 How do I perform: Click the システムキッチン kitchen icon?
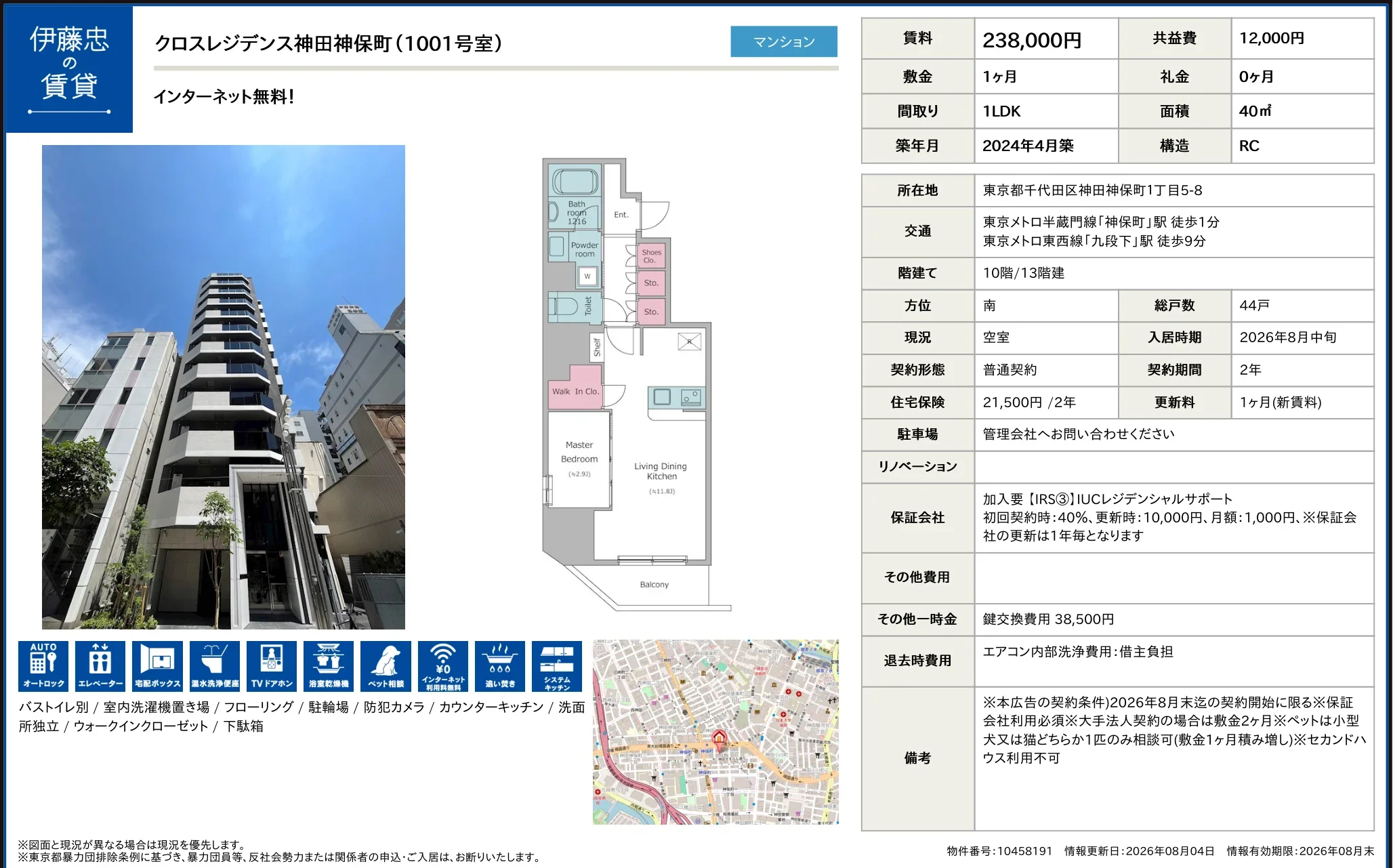(x=557, y=666)
